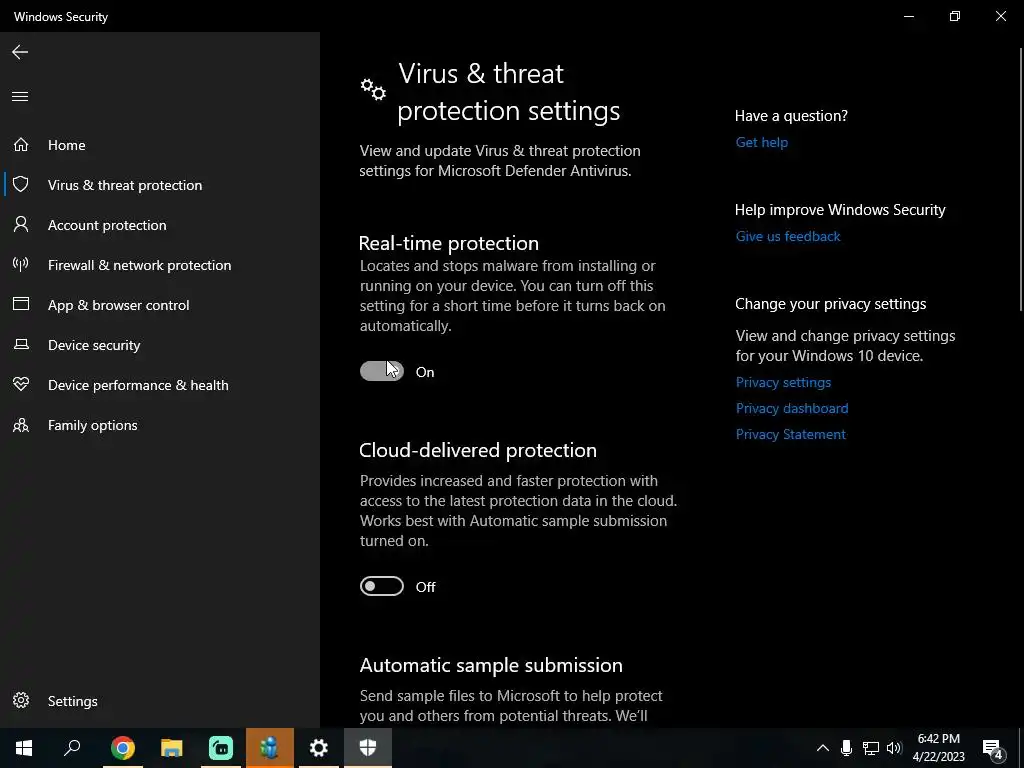Open the hamburger navigation menu

point(20,97)
